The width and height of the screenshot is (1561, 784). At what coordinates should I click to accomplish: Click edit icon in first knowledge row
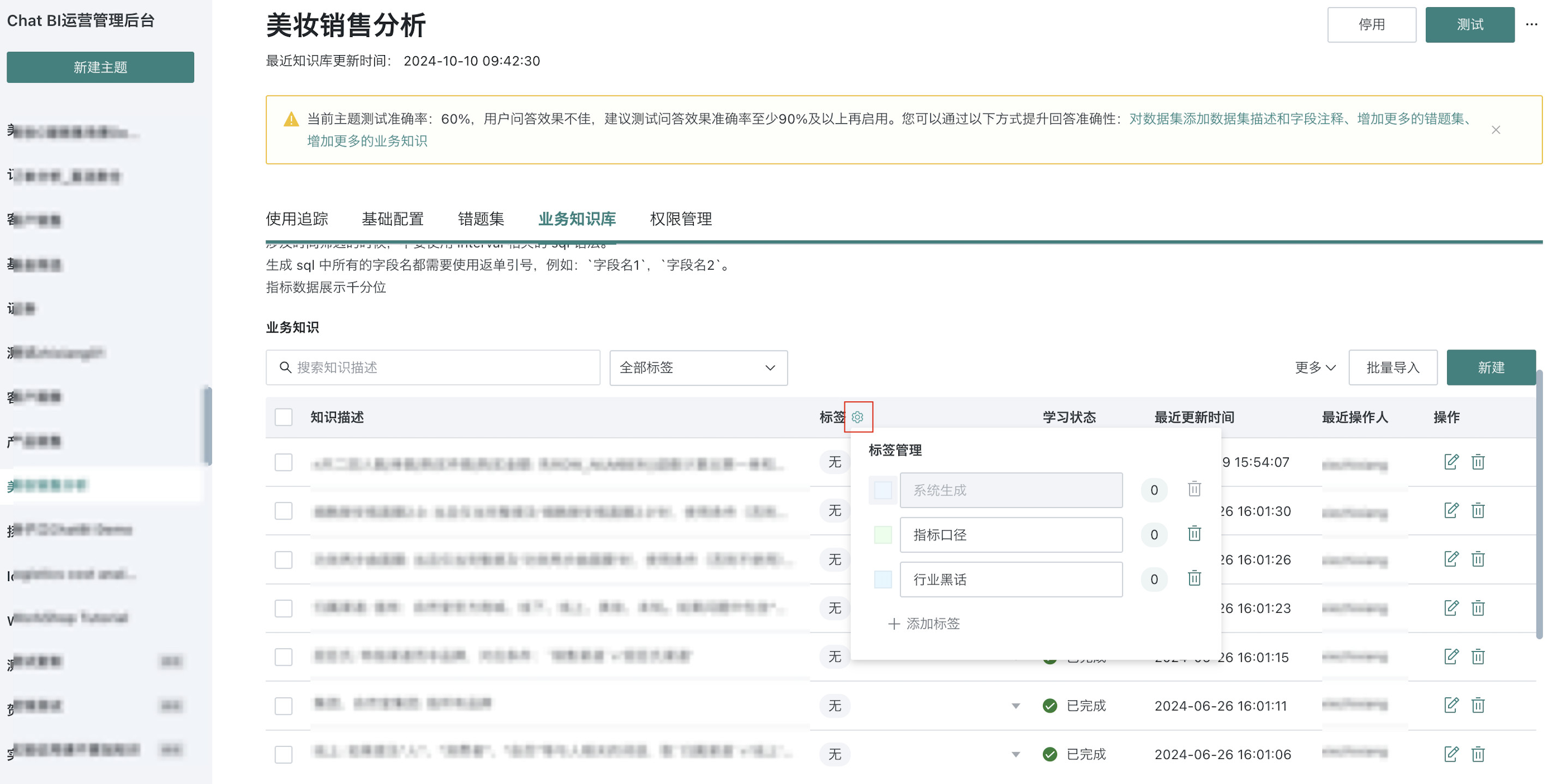[x=1451, y=462]
